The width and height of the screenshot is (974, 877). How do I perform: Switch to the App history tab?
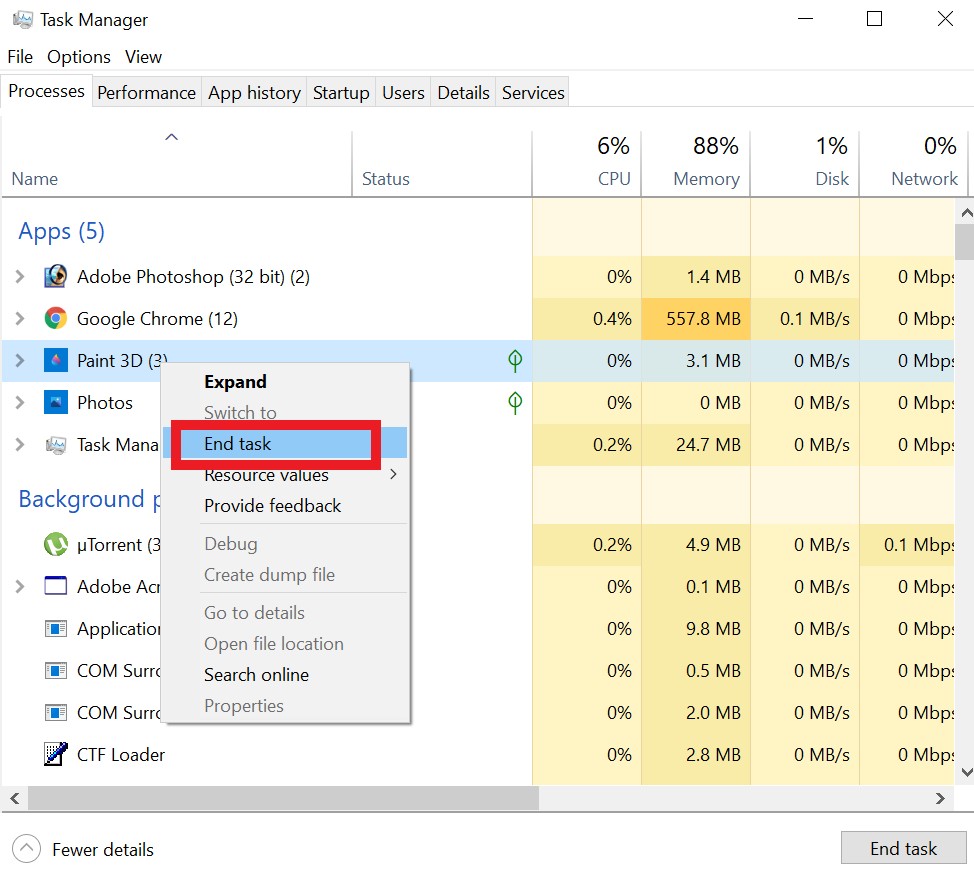tap(254, 93)
